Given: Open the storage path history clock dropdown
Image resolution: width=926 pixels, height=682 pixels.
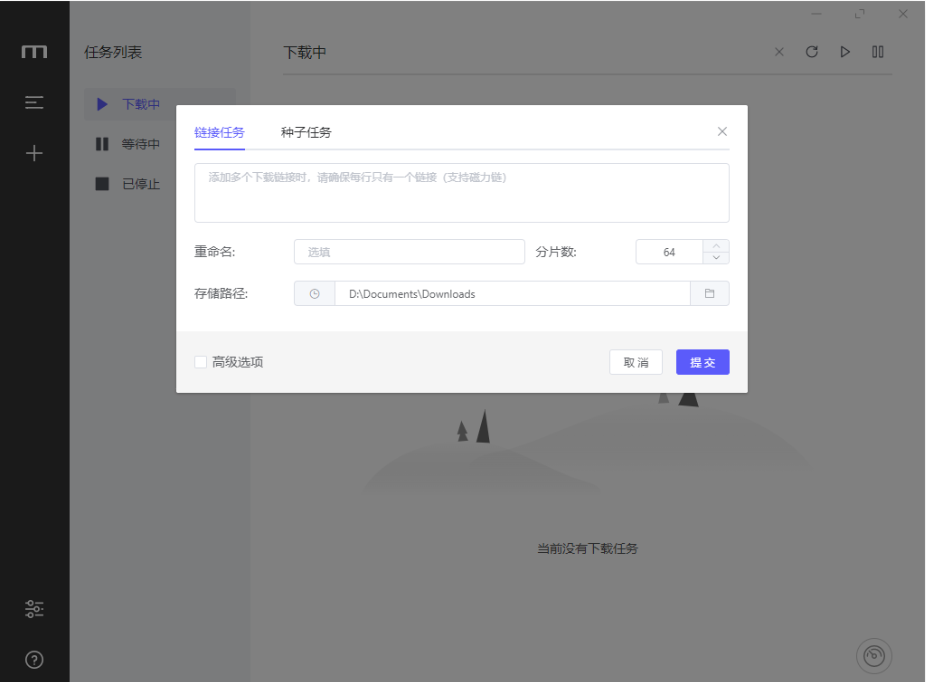Looking at the screenshot, I should (314, 294).
